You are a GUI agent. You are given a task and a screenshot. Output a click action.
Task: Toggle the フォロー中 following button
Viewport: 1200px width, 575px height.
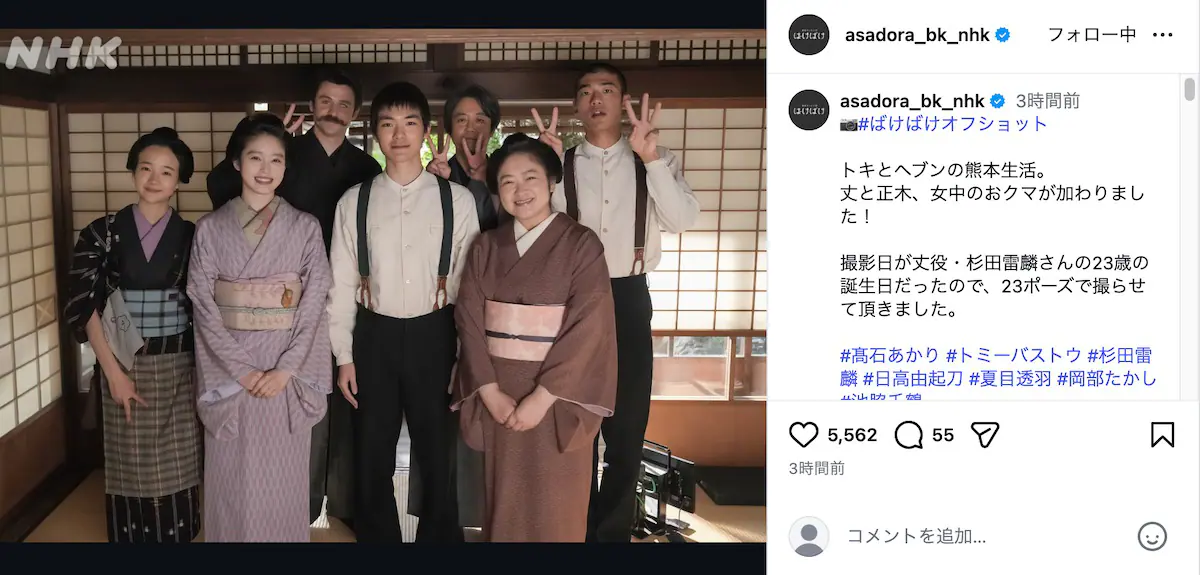click(x=1091, y=35)
